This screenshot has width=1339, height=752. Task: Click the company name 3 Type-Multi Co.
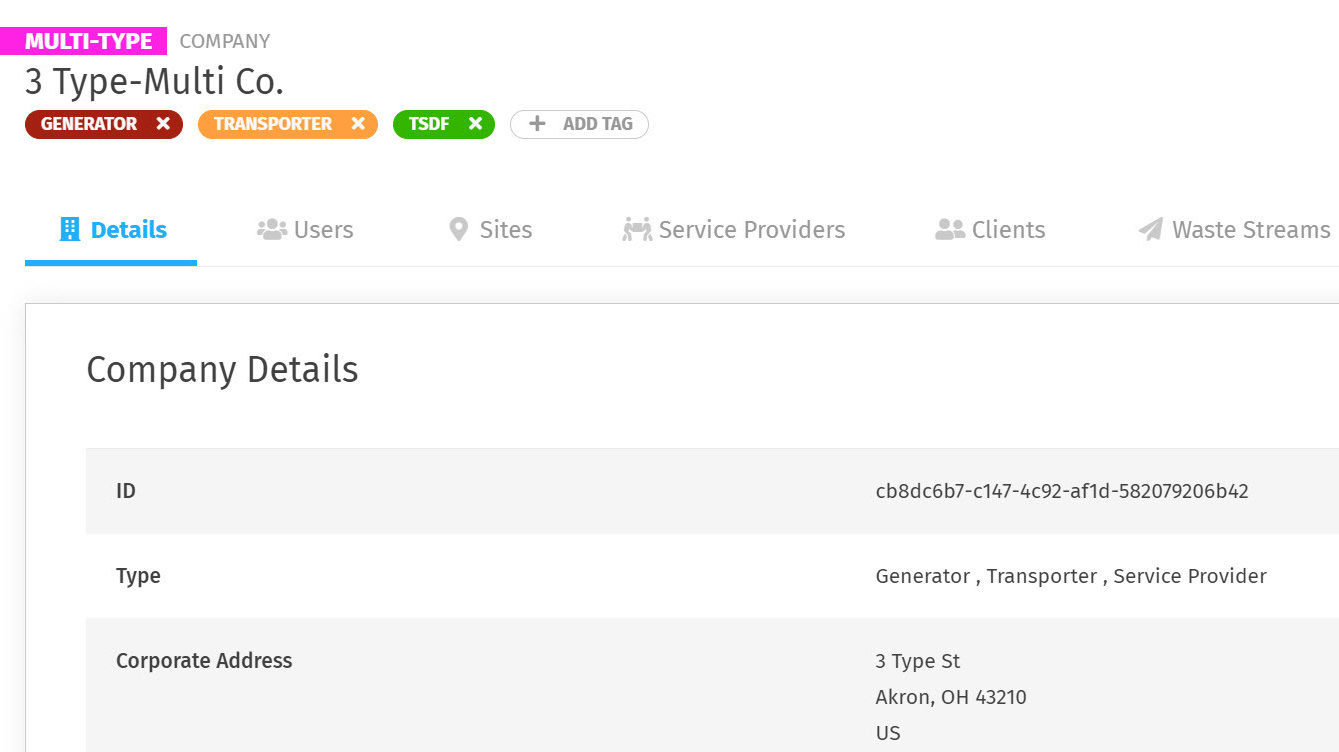point(155,81)
